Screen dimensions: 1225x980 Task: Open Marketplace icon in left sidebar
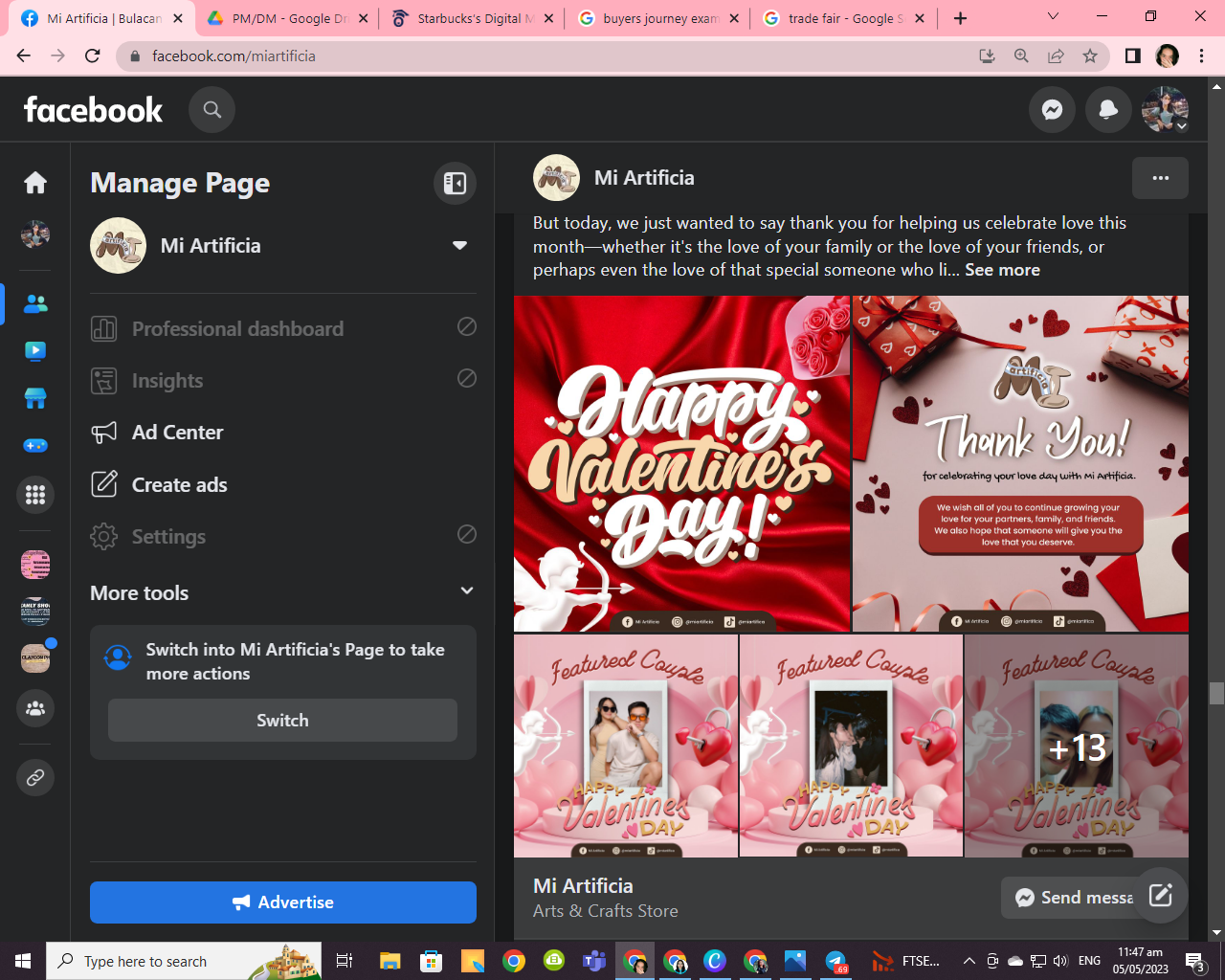coord(35,398)
